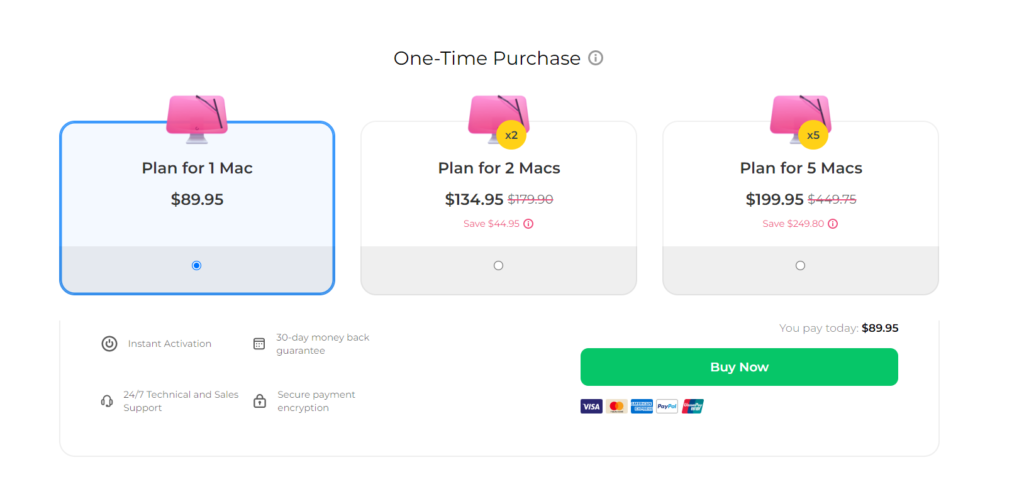This screenshot has width=1024, height=482.
Task: Select the Plan for 1 Mac radio button
Action: click(196, 265)
